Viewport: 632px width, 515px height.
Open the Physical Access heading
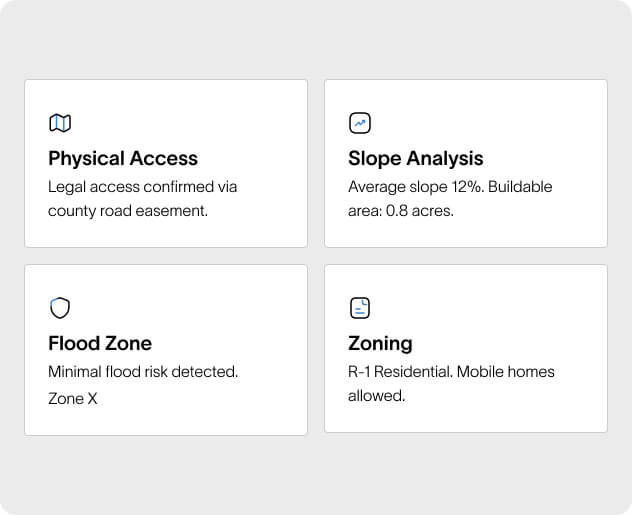[123, 158]
